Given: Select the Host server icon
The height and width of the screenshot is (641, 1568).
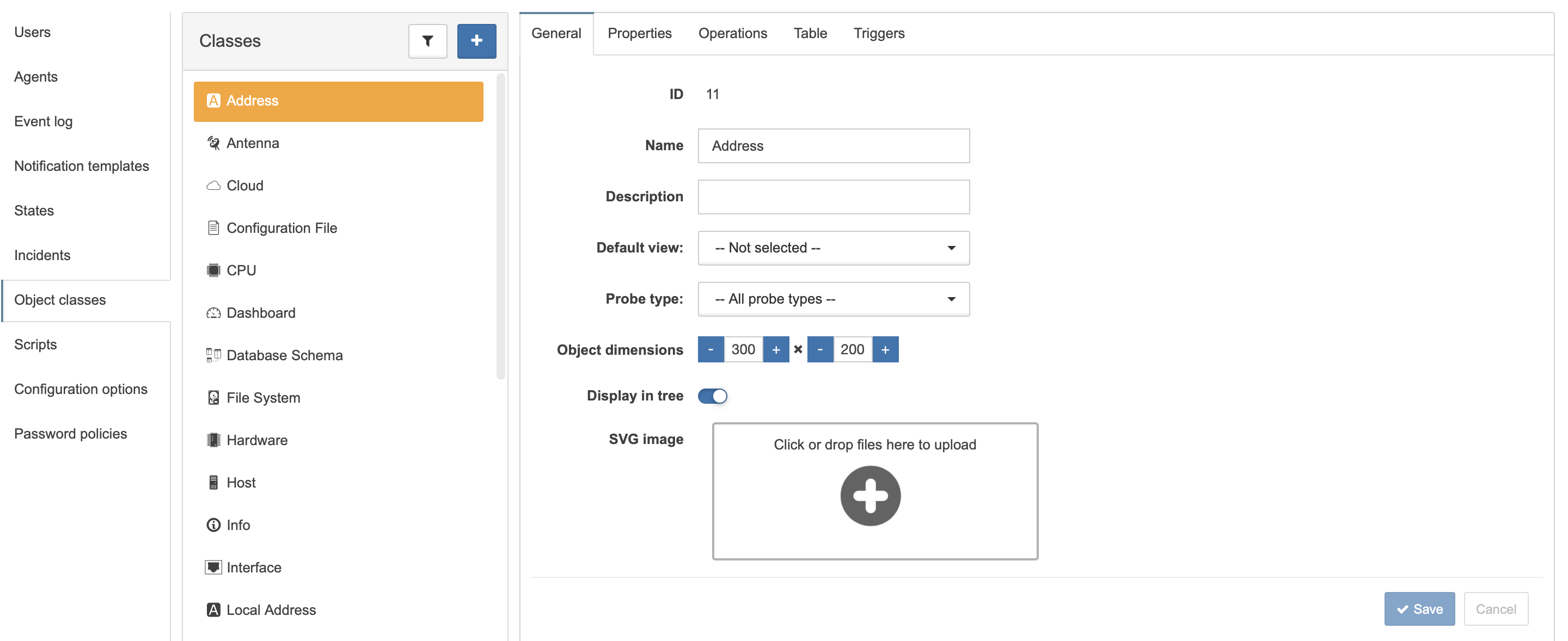Looking at the screenshot, I should pyautogui.click(x=213, y=482).
